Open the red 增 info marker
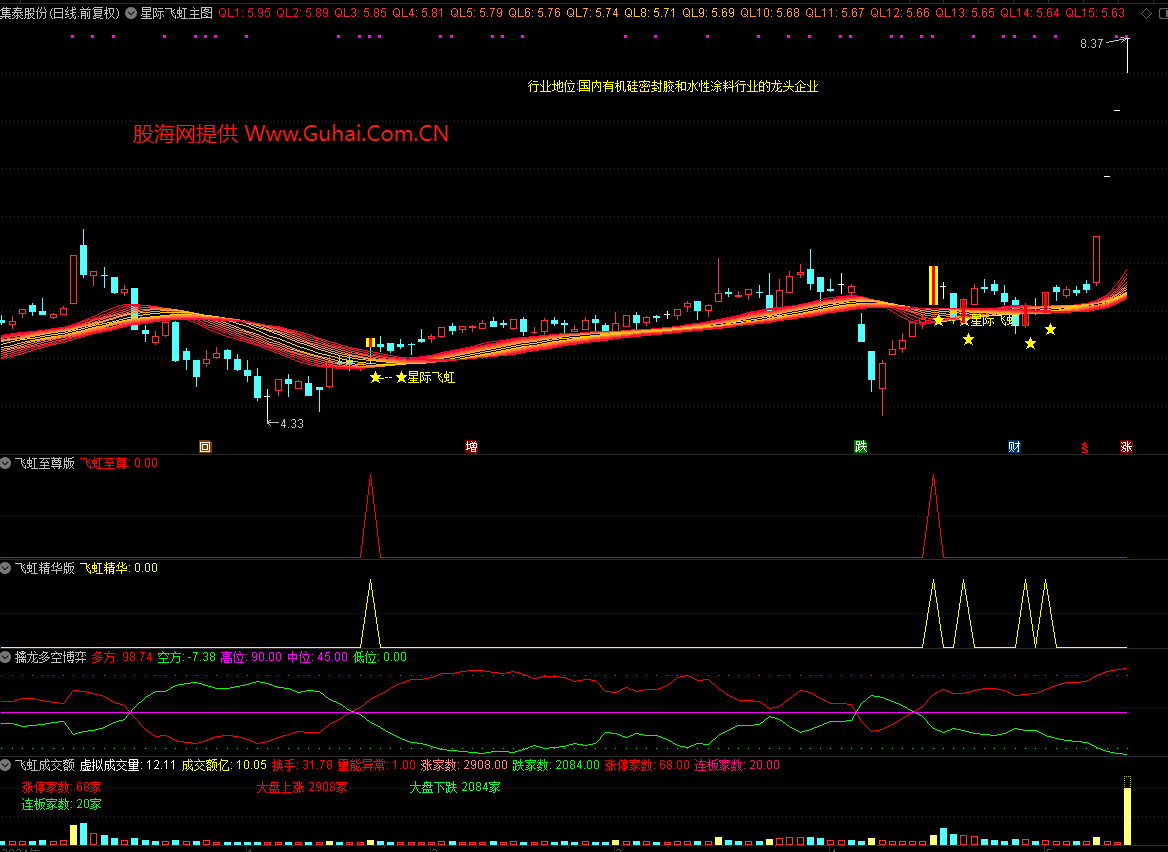1168x852 pixels. tap(471, 447)
